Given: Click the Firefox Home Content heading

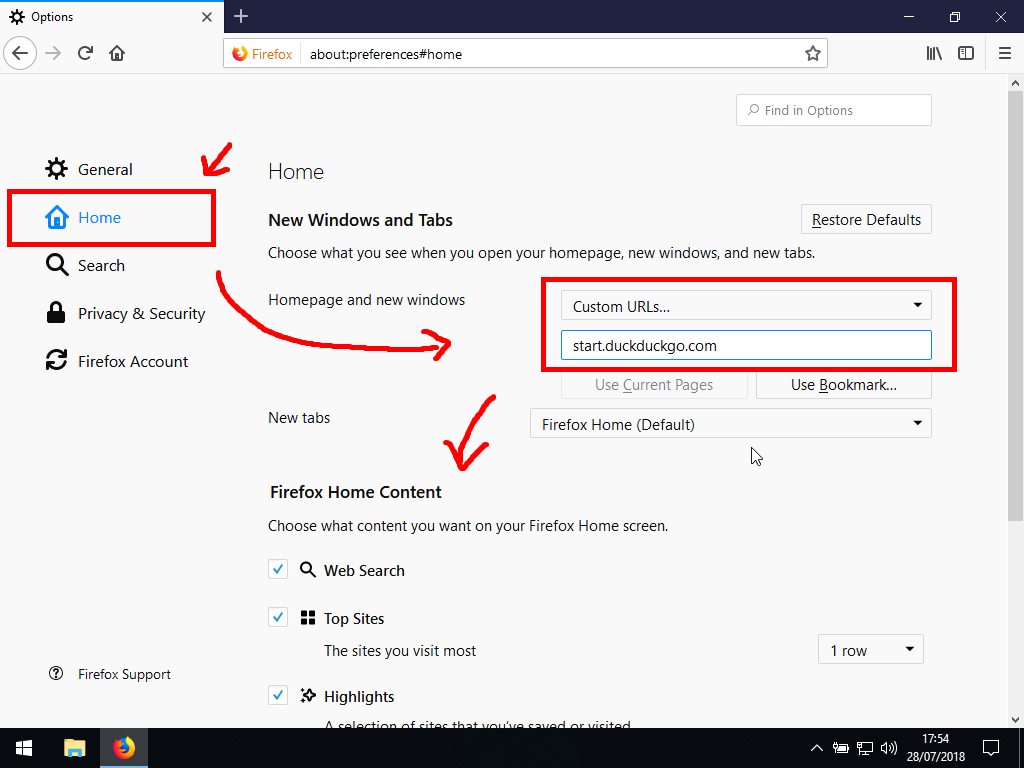Looking at the screenshot, I should (355, 492).
